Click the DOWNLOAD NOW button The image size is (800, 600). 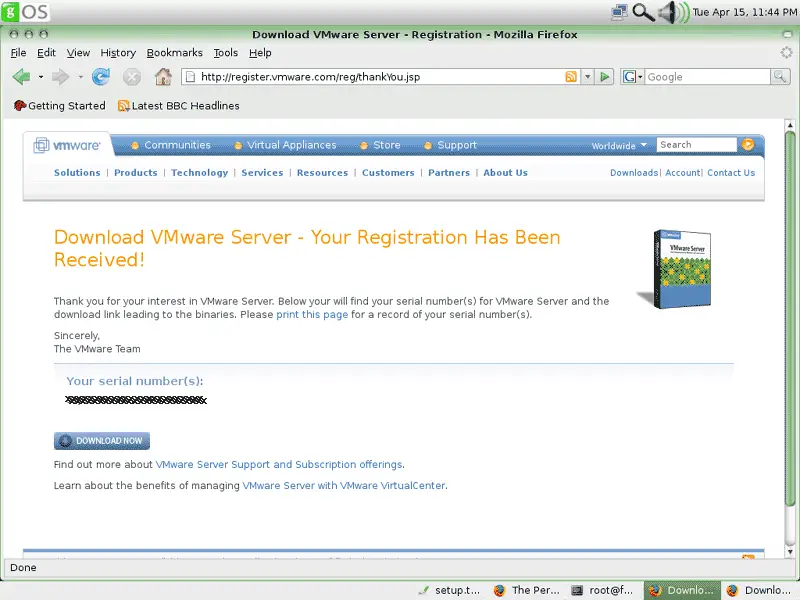[102, 441]
